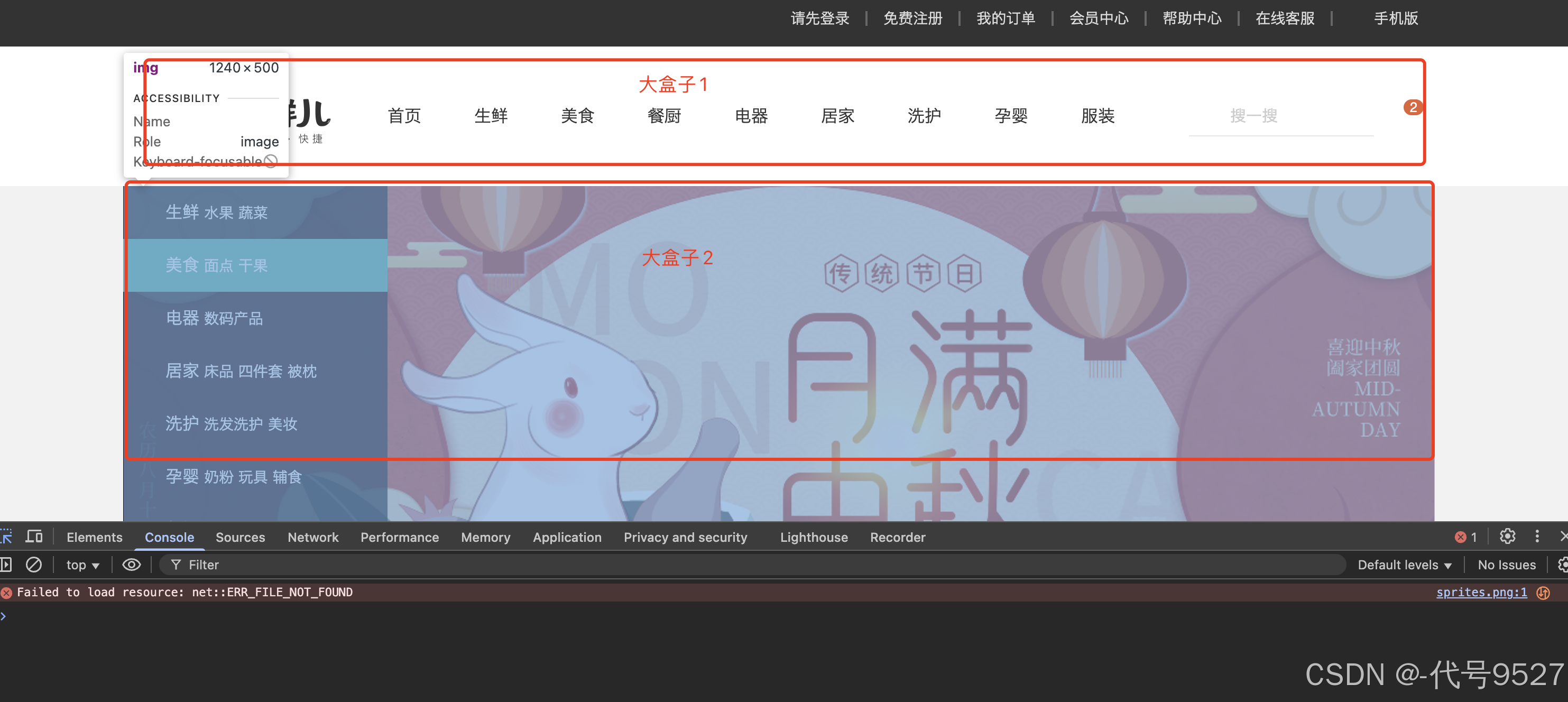Open the sprites.png:1 source link
This screenshot has height=702, width=1568.
pyautogui.click(x=1481, y=593)
